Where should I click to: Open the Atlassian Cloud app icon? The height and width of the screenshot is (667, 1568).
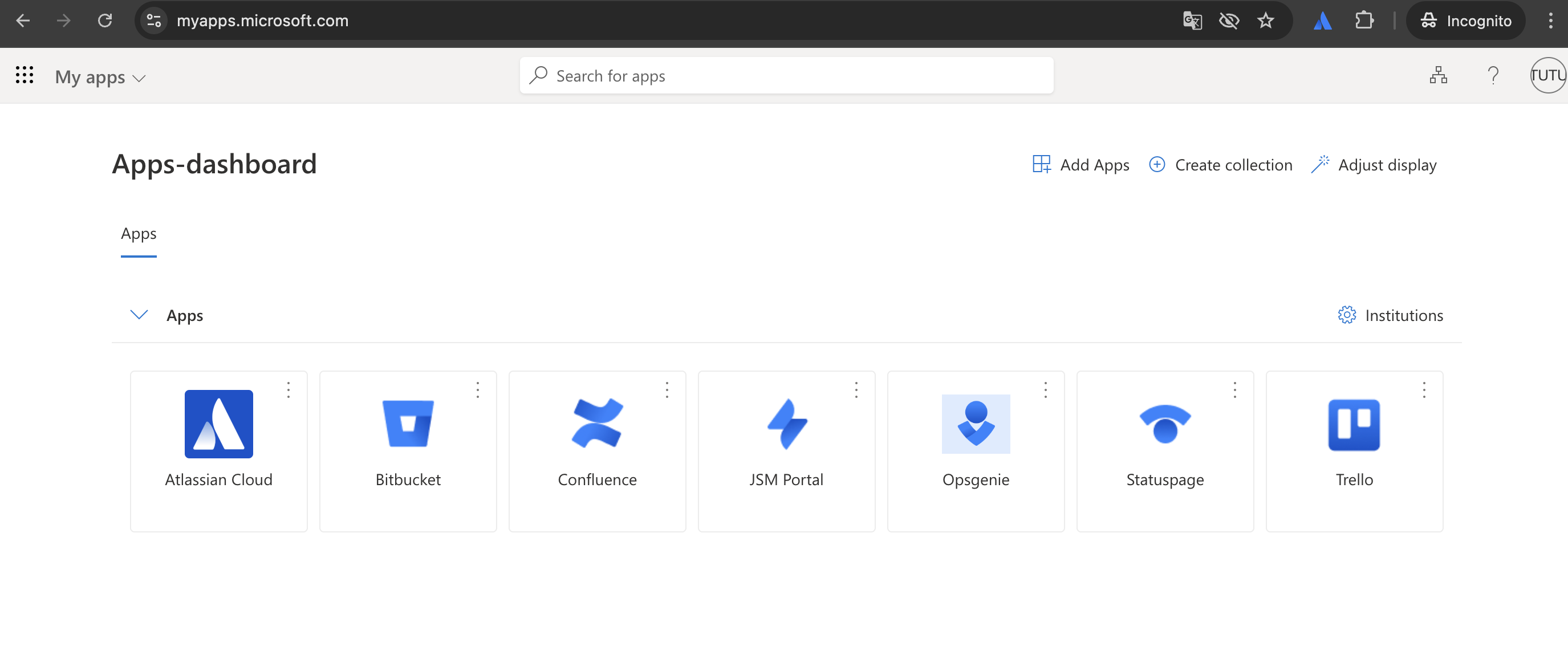(x=218, y=424)
